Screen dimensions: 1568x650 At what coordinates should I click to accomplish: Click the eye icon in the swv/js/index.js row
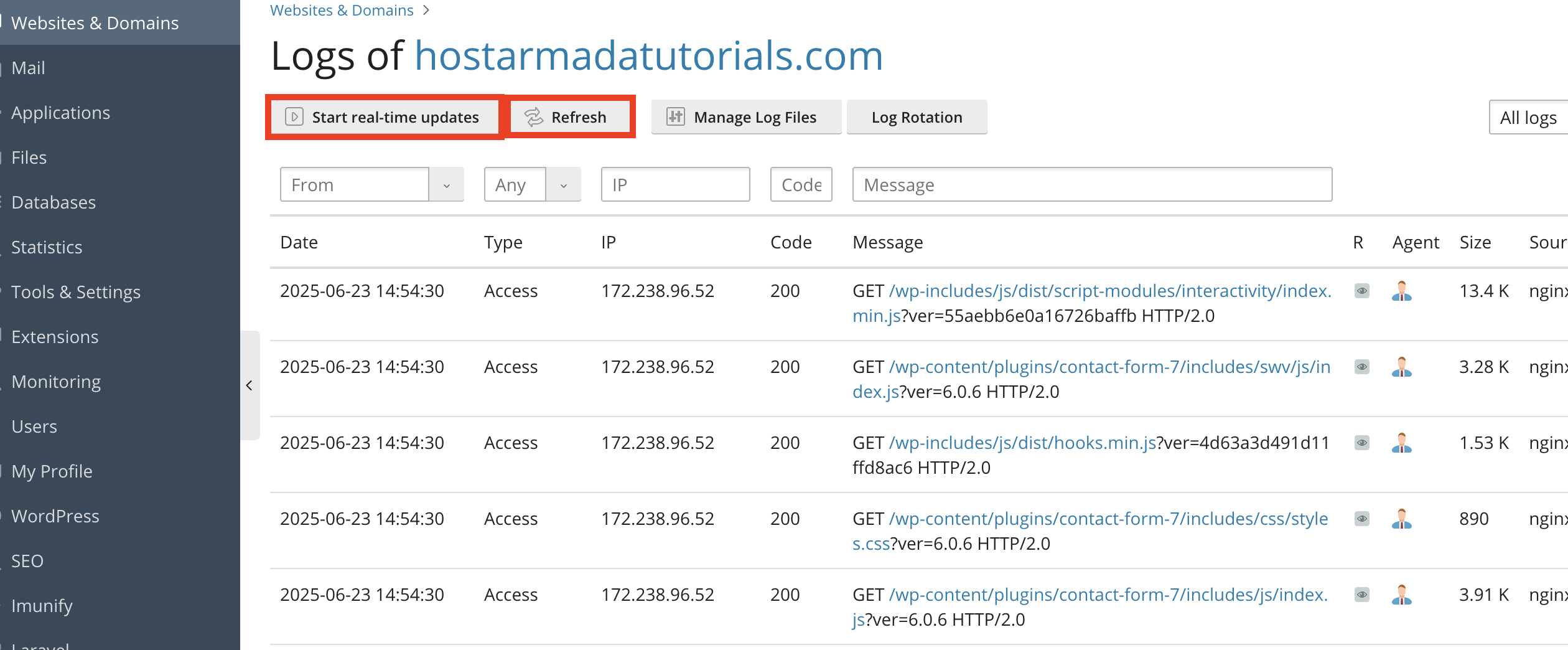coord(1362,367)
